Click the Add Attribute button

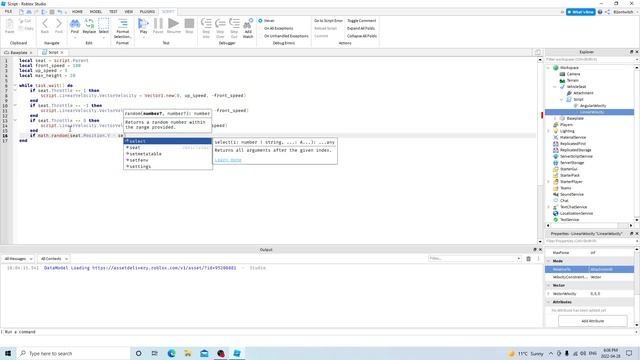pos(592,321)
